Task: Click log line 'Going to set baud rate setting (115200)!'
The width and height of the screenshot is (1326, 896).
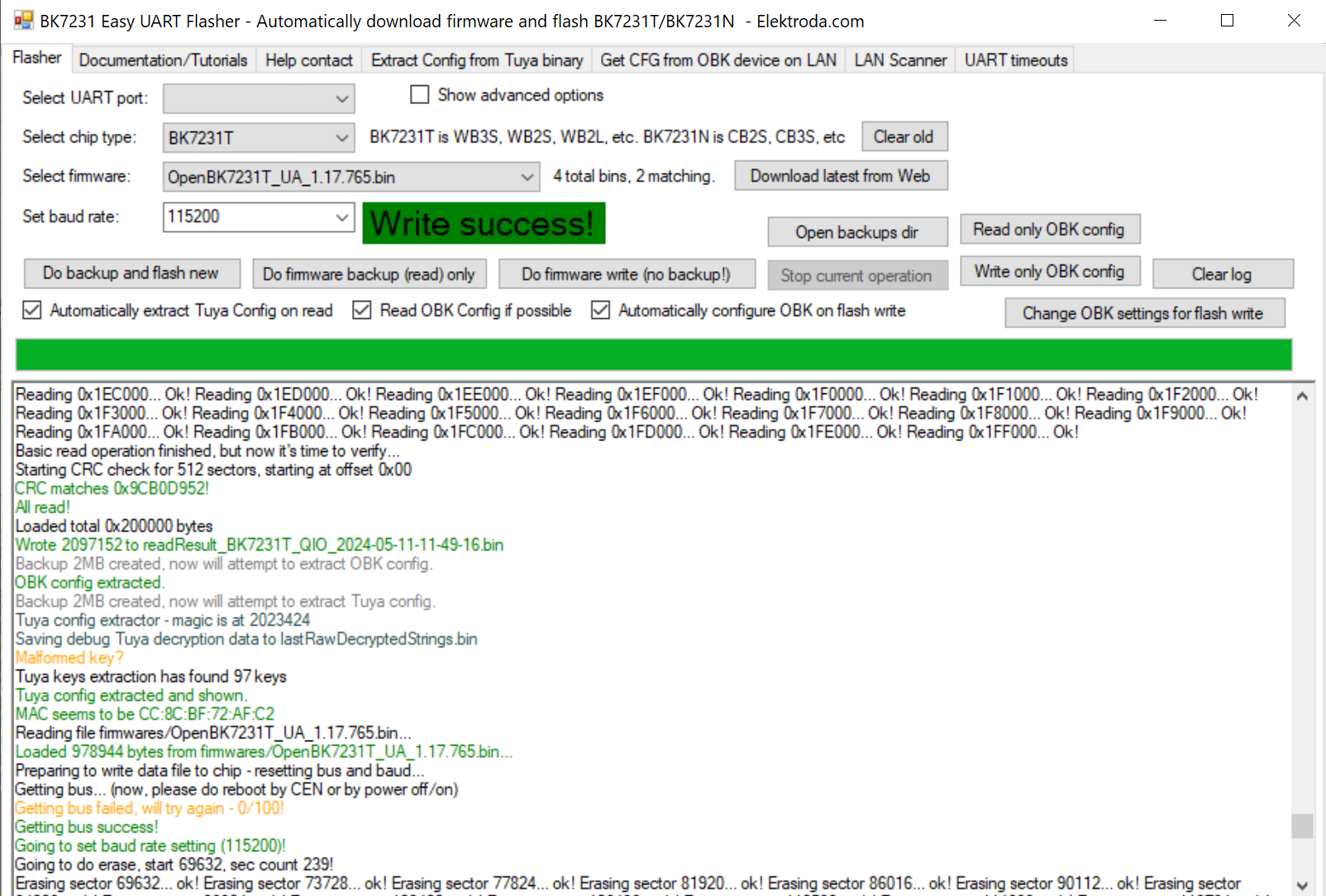Action: coord(150,846)
